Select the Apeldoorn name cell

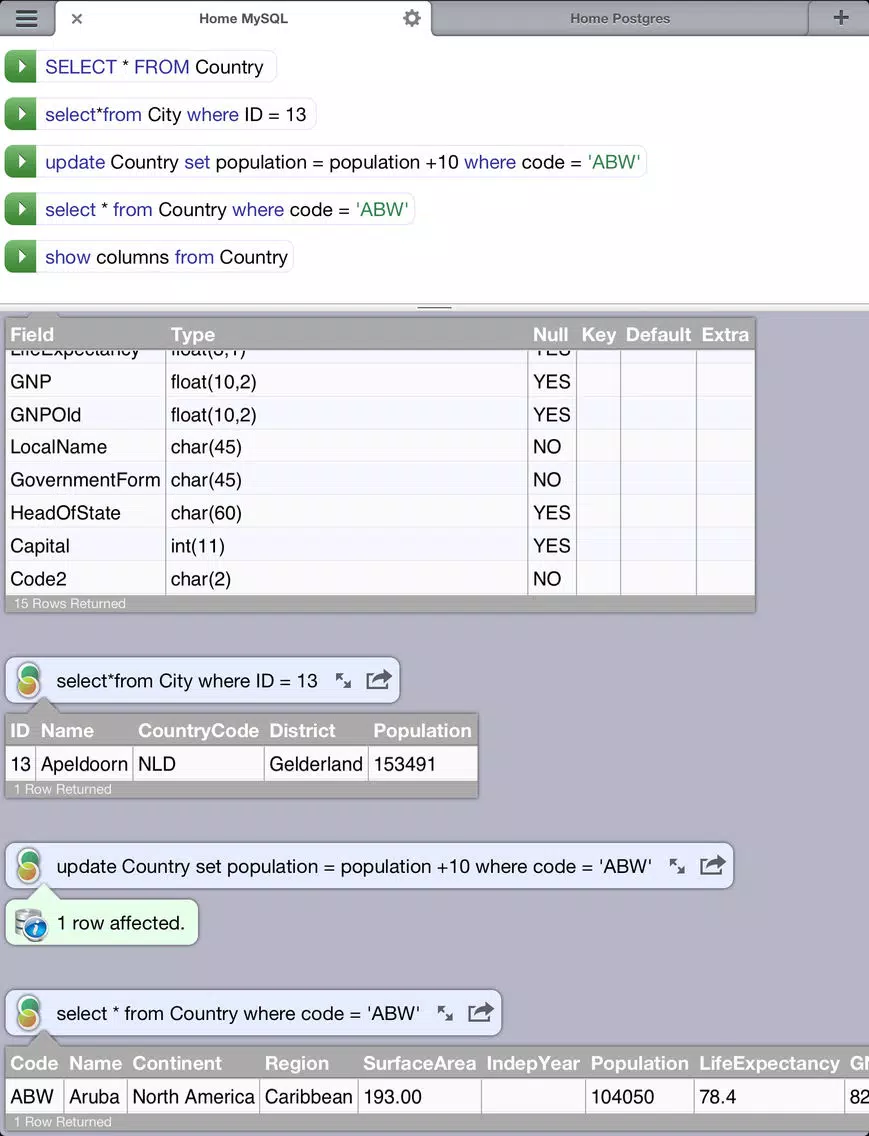click(x=84, y=764)
